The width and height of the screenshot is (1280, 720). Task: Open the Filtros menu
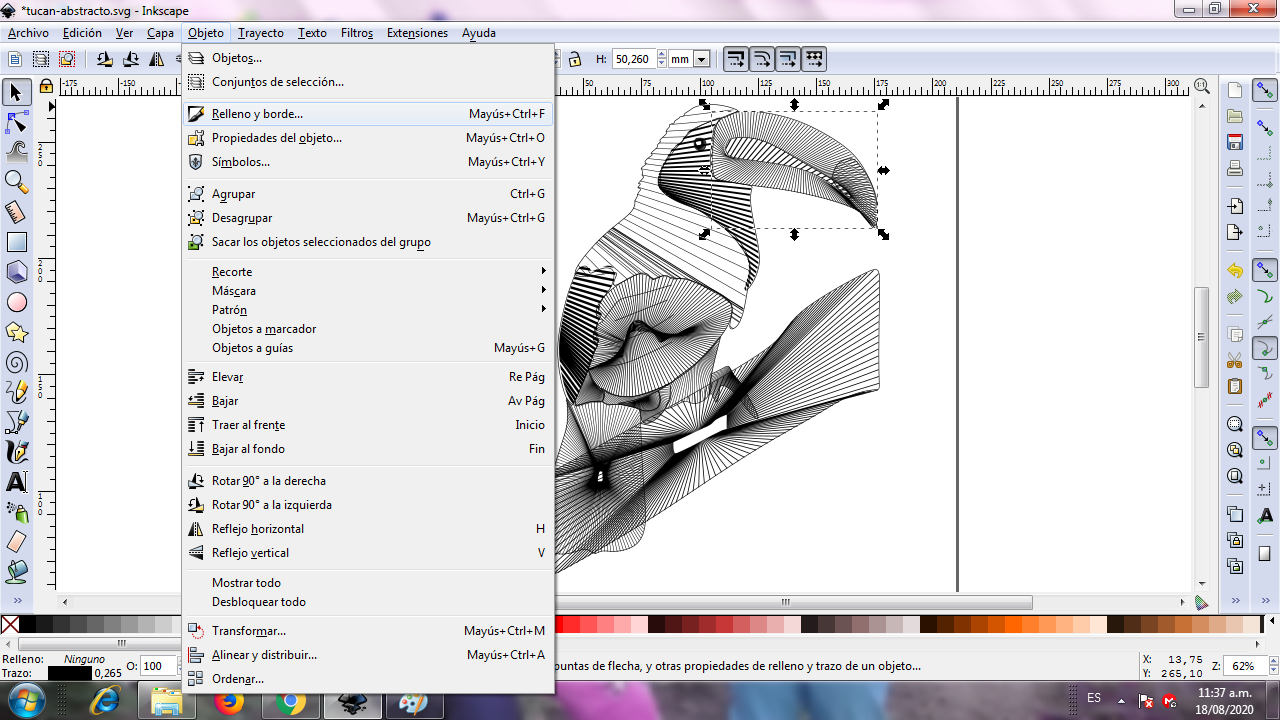coord(357,33)
